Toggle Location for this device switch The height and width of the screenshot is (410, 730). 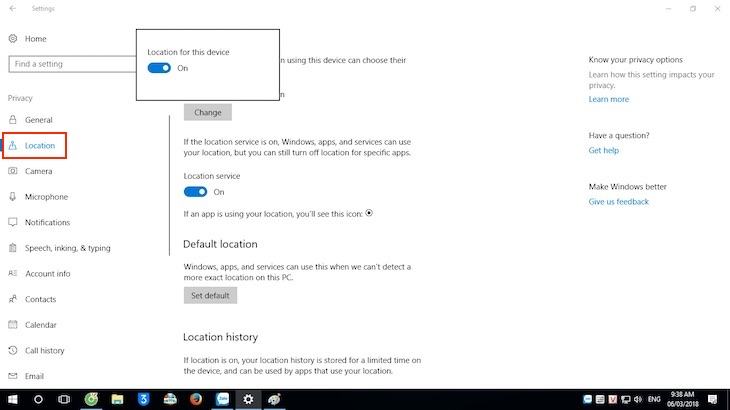pyautogui.click(x=159, y=68)
